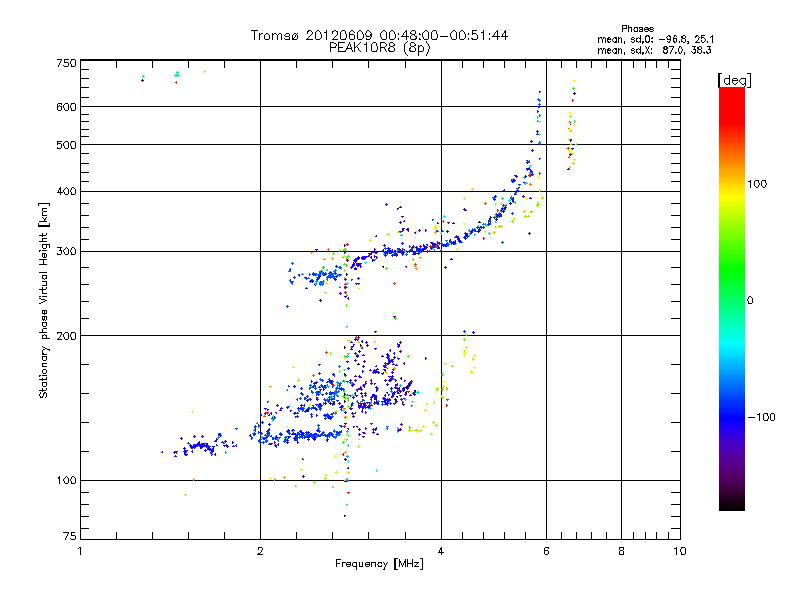Click the 'Stationary phase Virtual Height [km]' label
Image resolution: width=800 pixels, height=600 pixels.
(43, 300)
